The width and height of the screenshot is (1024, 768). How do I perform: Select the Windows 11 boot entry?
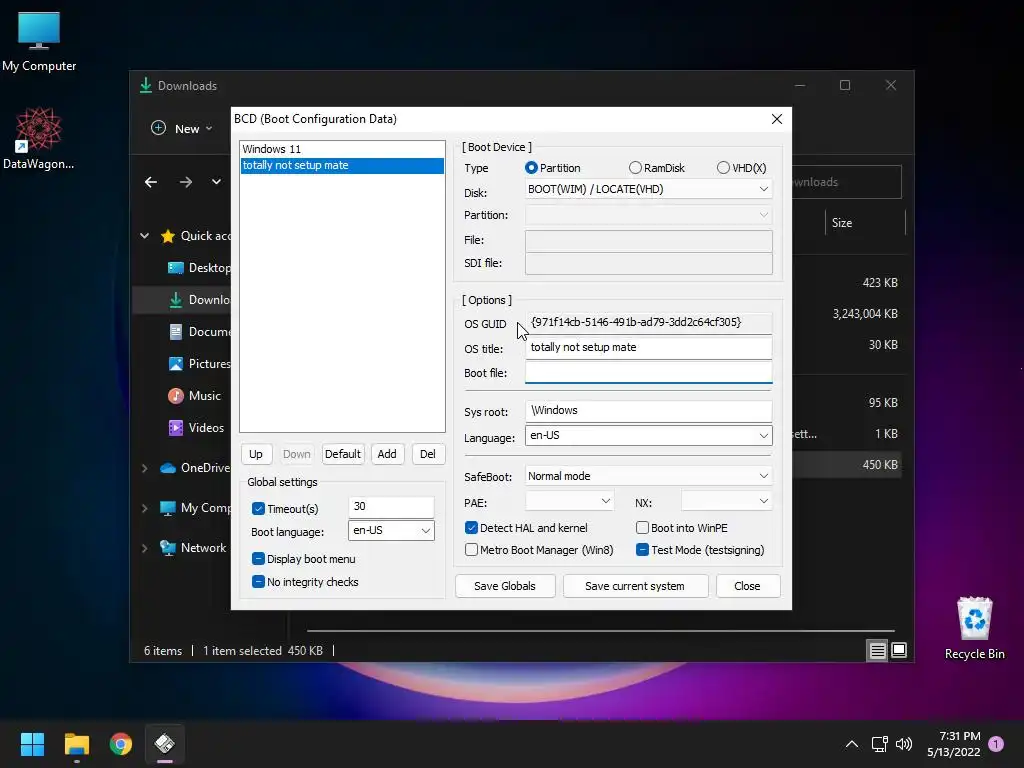342,149
